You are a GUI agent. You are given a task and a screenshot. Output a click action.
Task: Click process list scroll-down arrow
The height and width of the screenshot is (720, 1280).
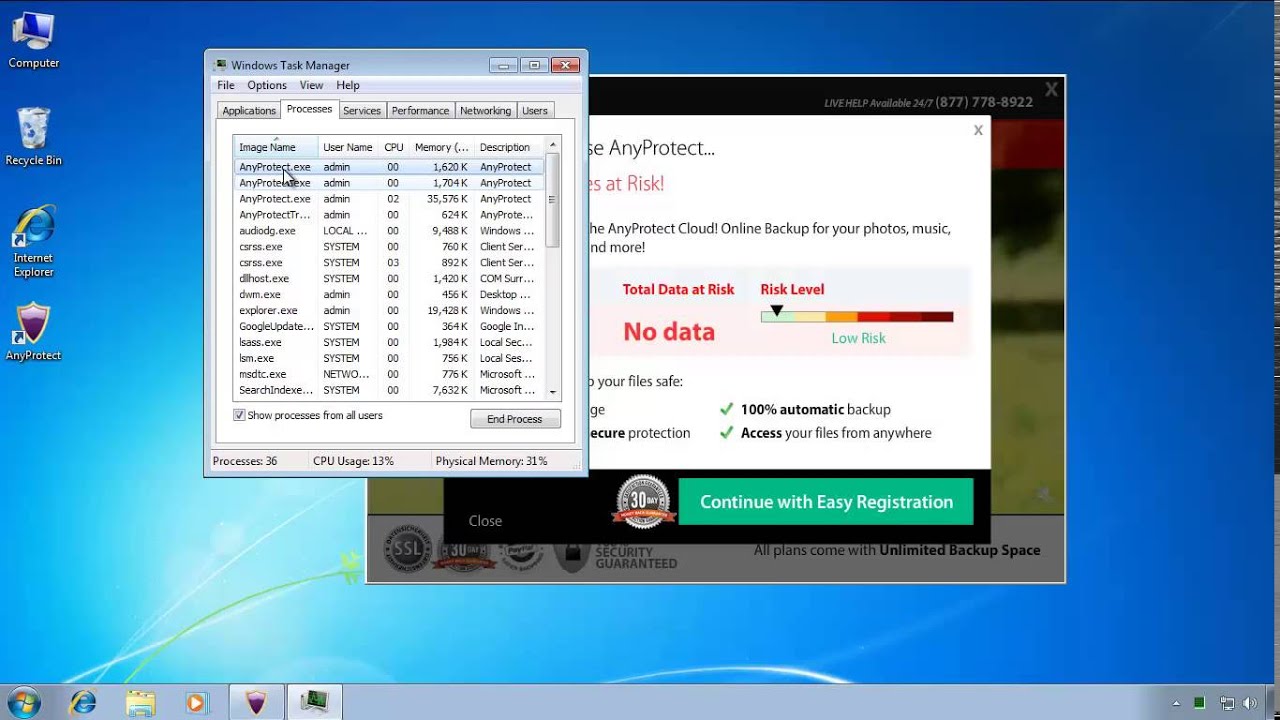[x=552, y=392]
